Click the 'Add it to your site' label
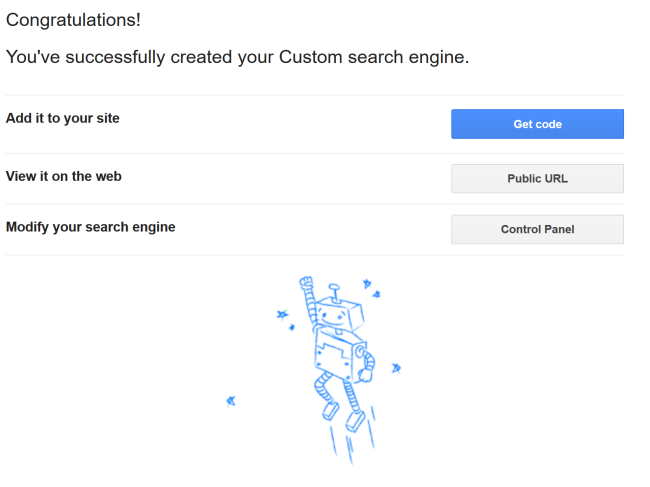This screenshot has height=487, width=650. tap(63, 118)
